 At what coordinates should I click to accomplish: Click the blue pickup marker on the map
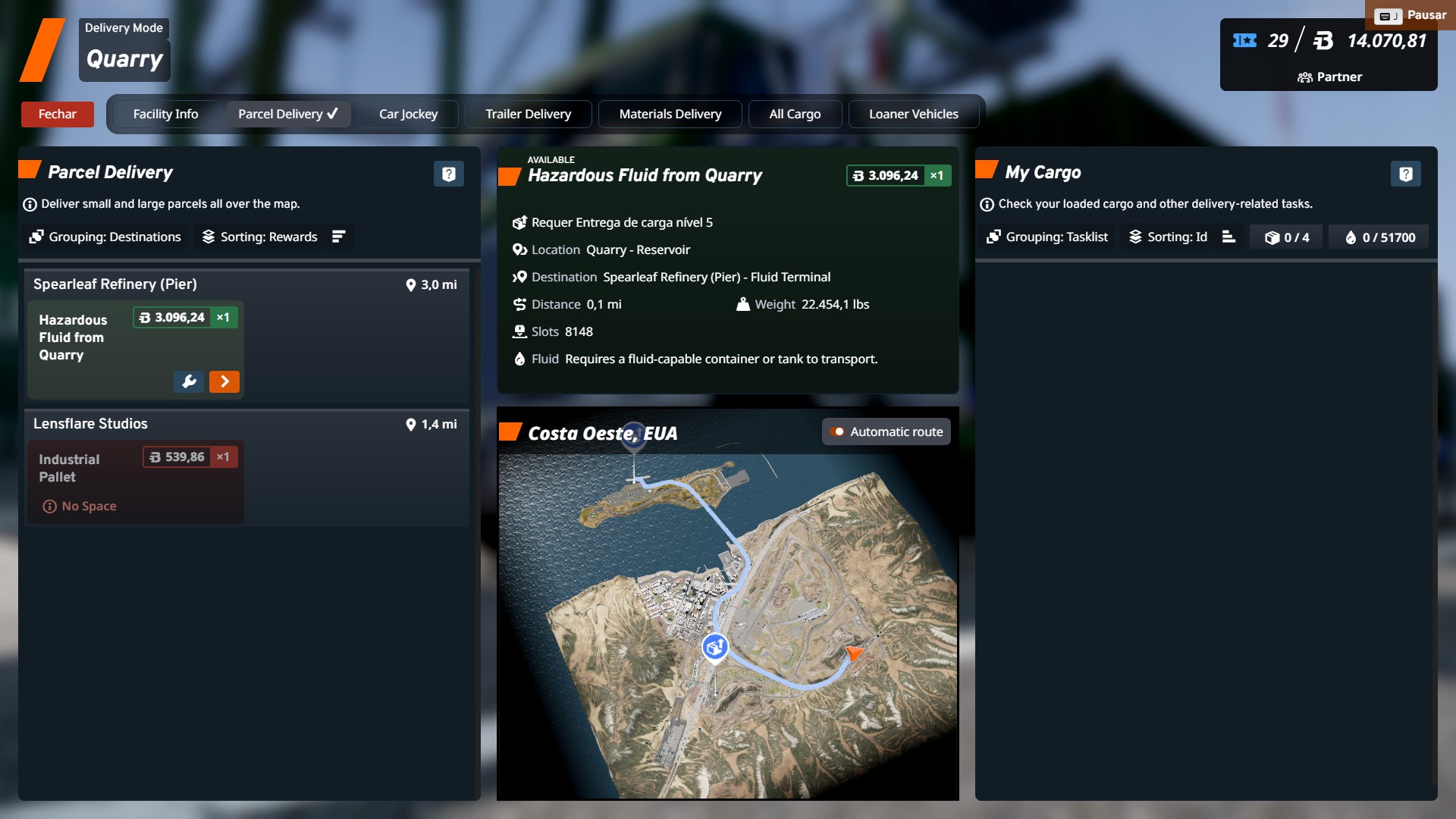pyautogui.click(x=714, y=647)
